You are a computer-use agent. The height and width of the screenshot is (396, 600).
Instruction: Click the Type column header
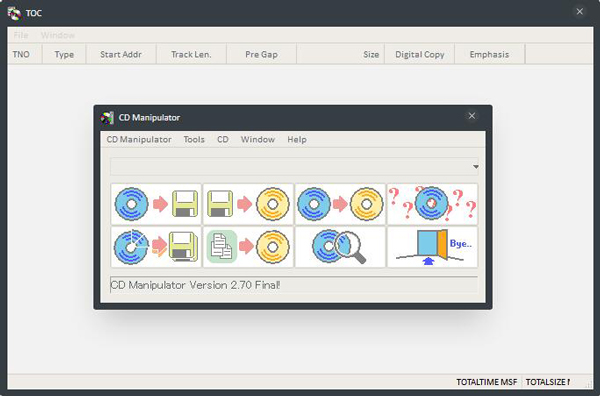click(x=64, y=54)
